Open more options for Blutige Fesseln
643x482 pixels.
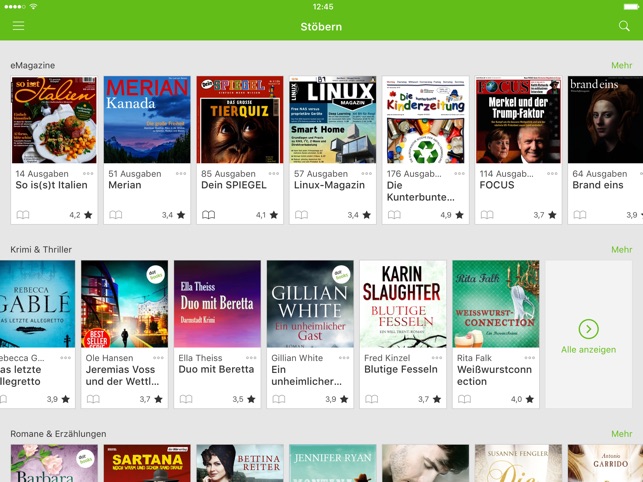point(437,358)
